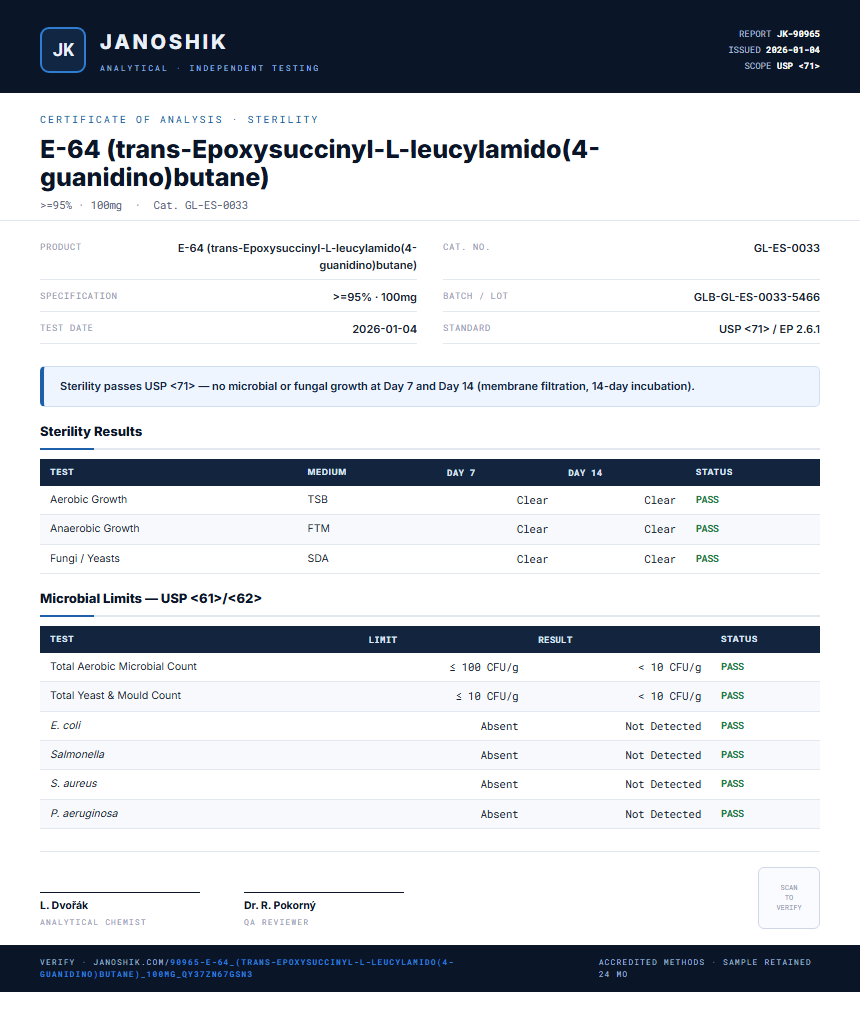Click RESULT column header

click(x=555, y=640)
